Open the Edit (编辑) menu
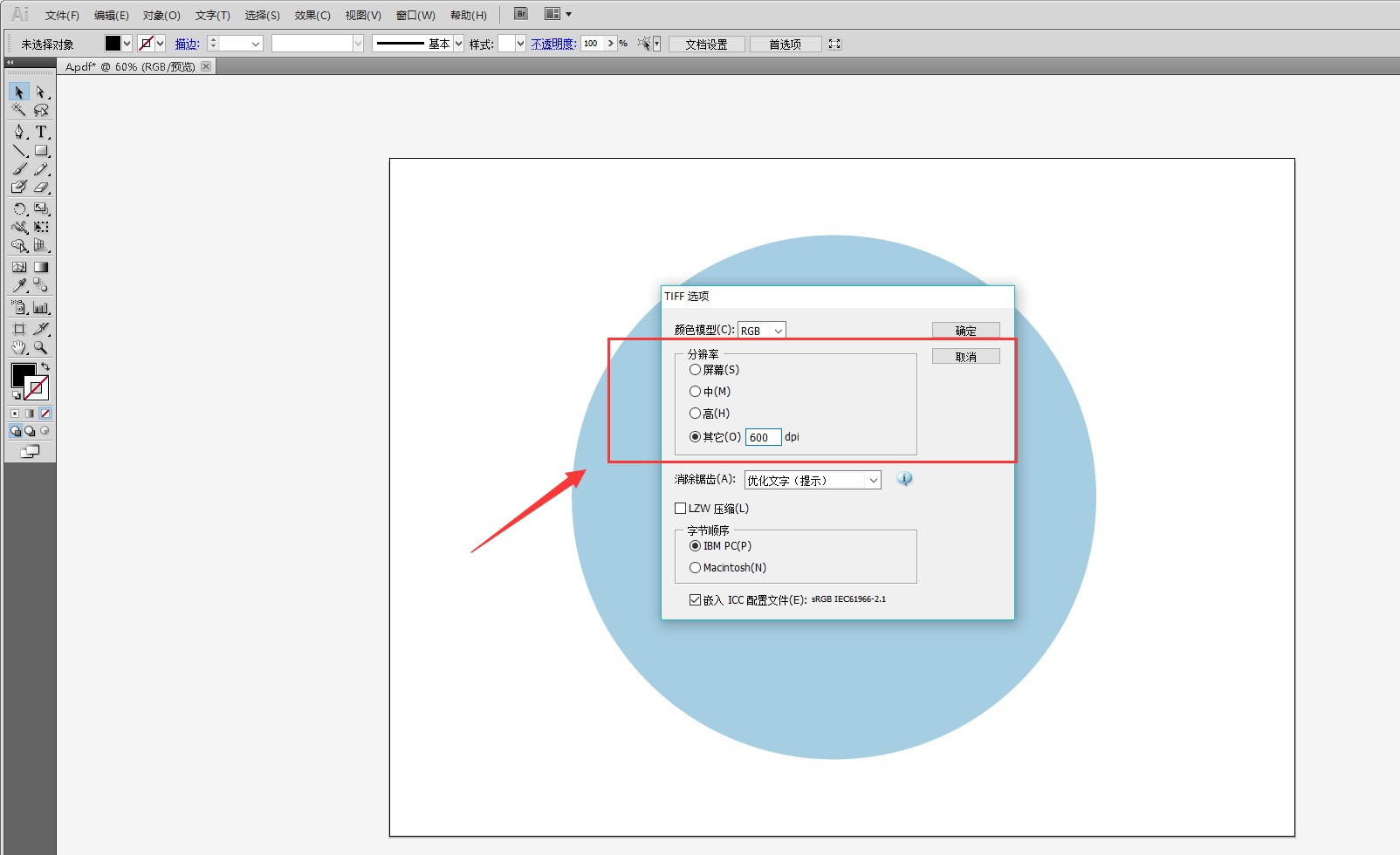 pyautogui.click(x=112, y=16)
